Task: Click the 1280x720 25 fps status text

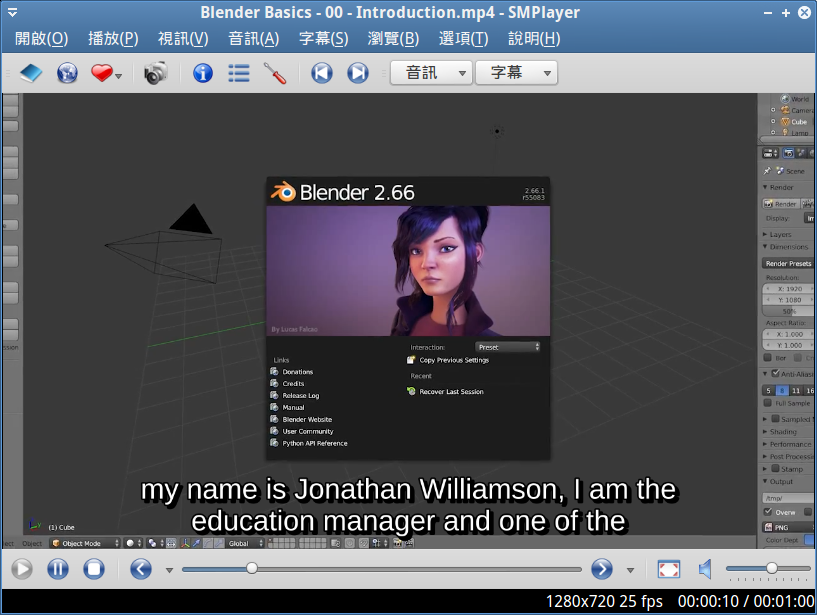Action: pyautogui.click(x=604, y=601)
